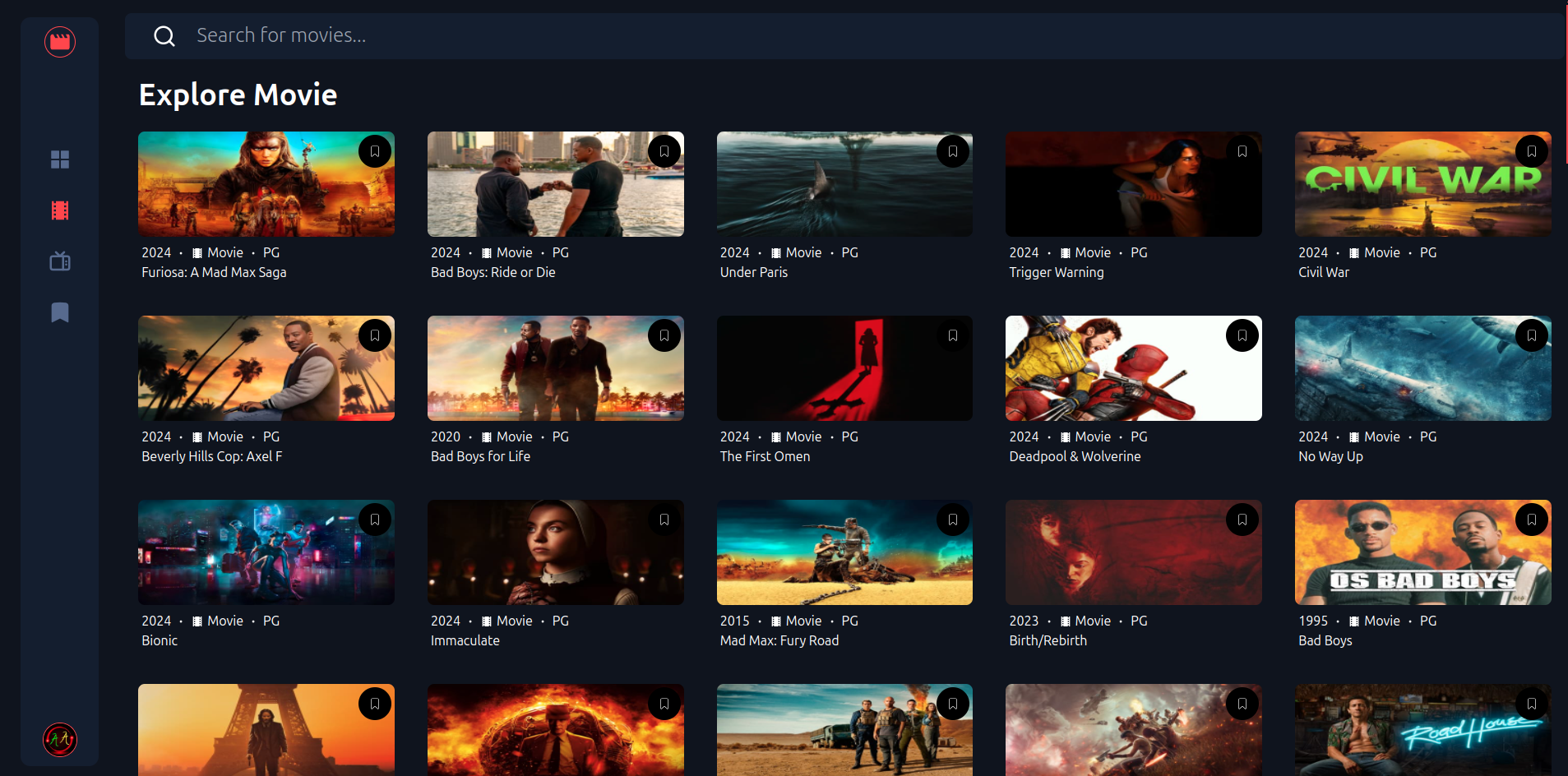Bookmark Bad Boys for Life
This screenshot has width=1568, height=776.
tap(664, 335)
